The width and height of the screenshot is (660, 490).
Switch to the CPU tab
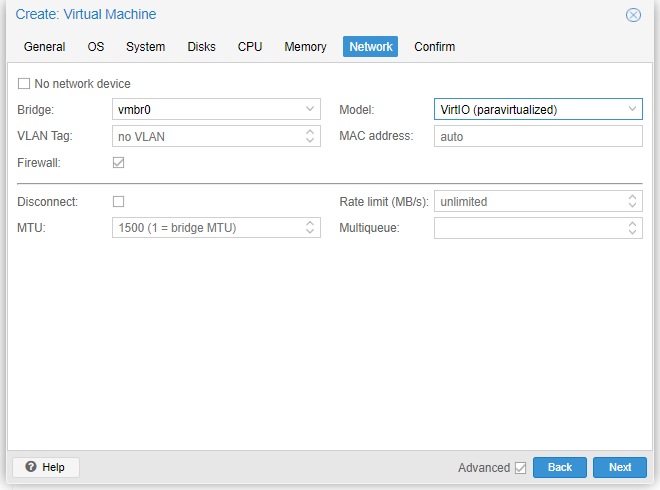point(250,46)
